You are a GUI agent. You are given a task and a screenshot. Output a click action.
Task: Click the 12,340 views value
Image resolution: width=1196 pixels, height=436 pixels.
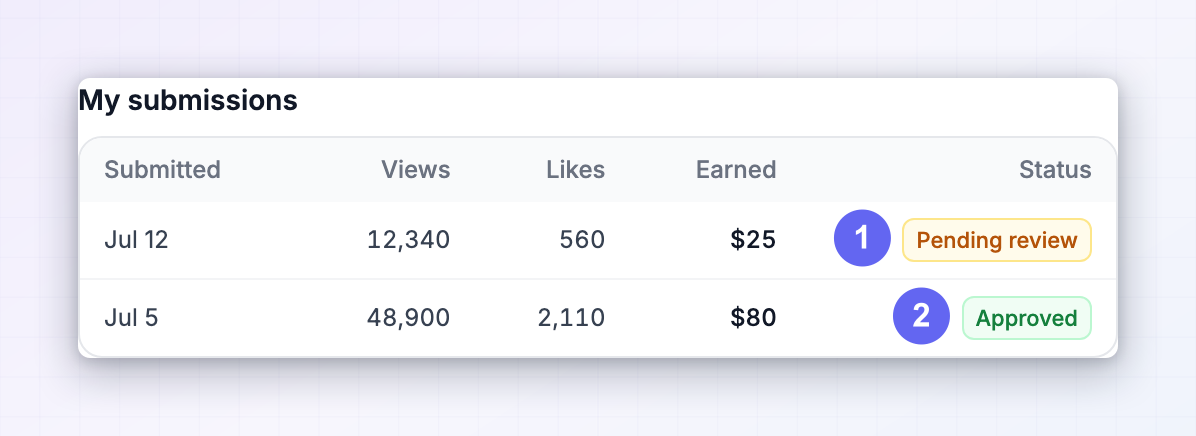[x=409, y=240]
